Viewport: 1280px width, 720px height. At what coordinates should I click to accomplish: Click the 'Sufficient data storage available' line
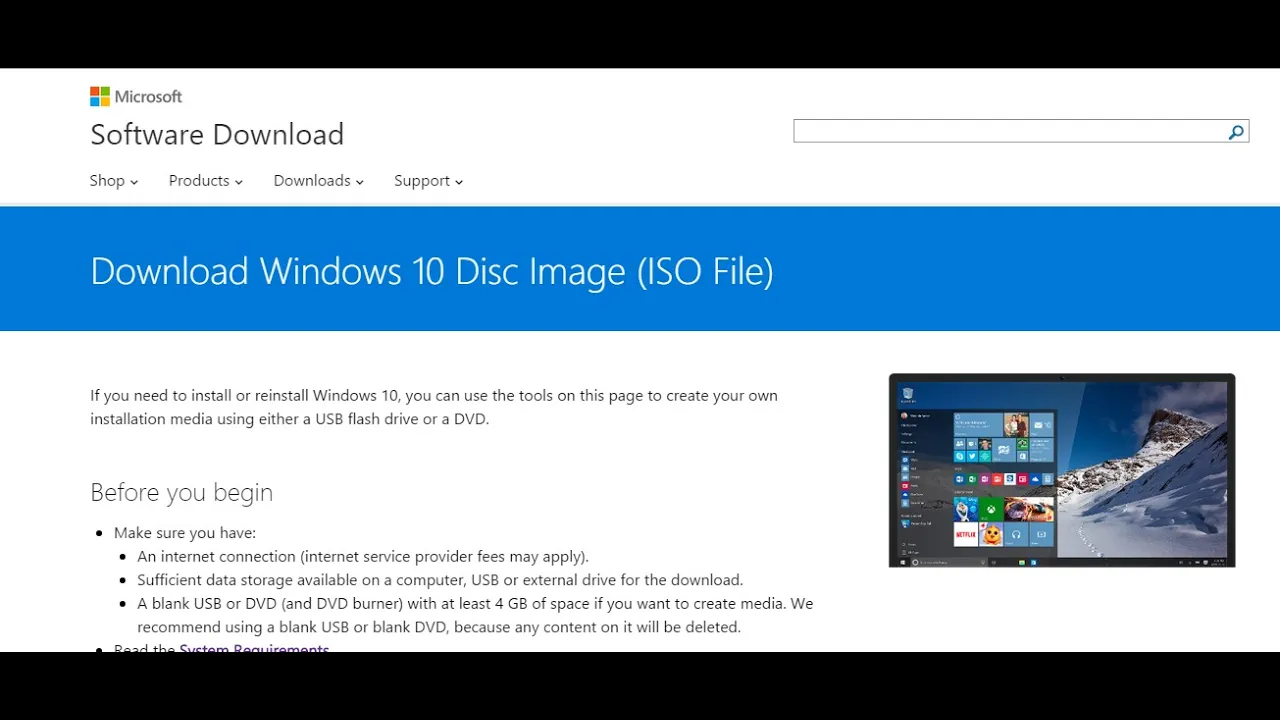click(440, 580)
